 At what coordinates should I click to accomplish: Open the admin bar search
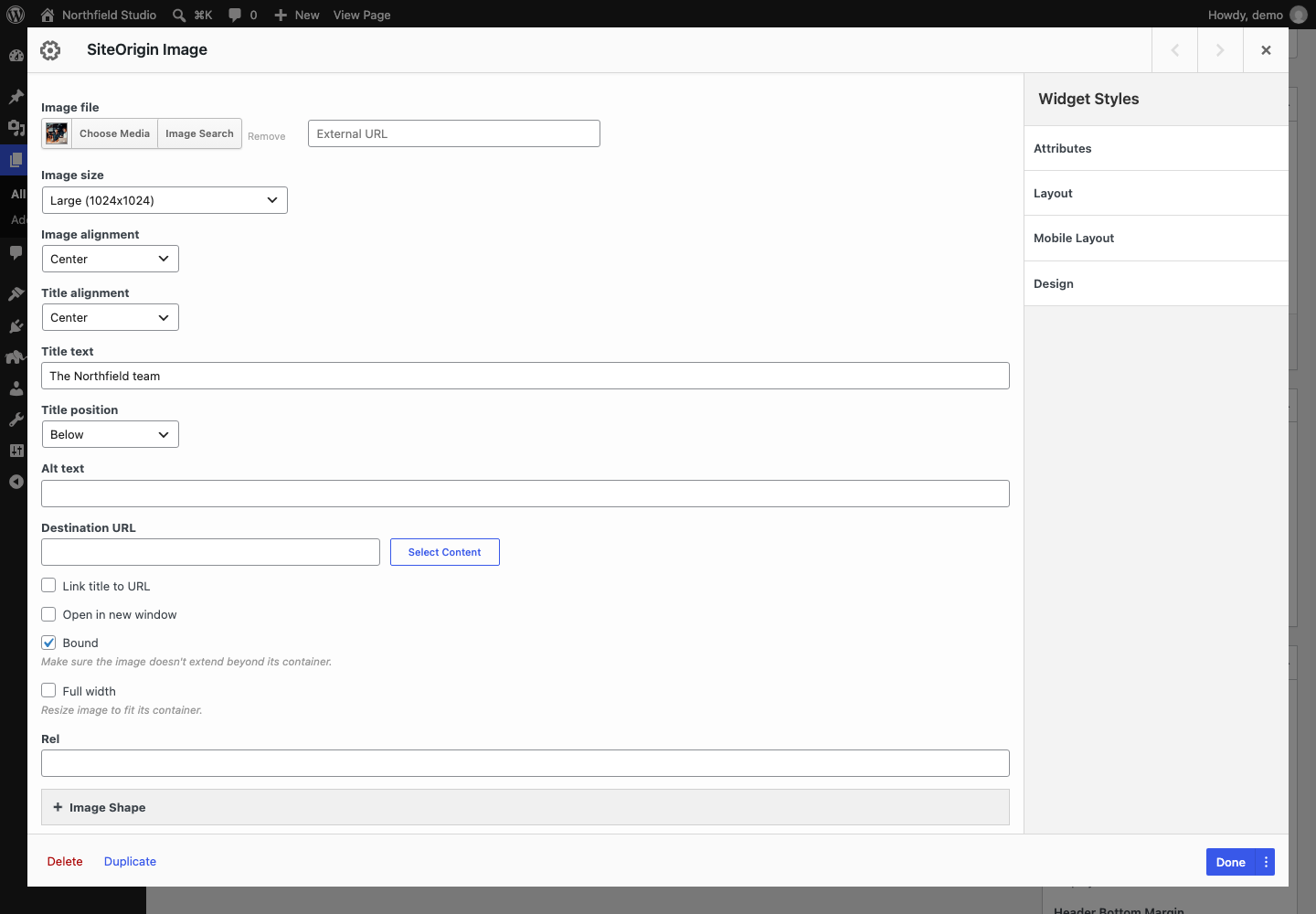click(x=192, y=15)
